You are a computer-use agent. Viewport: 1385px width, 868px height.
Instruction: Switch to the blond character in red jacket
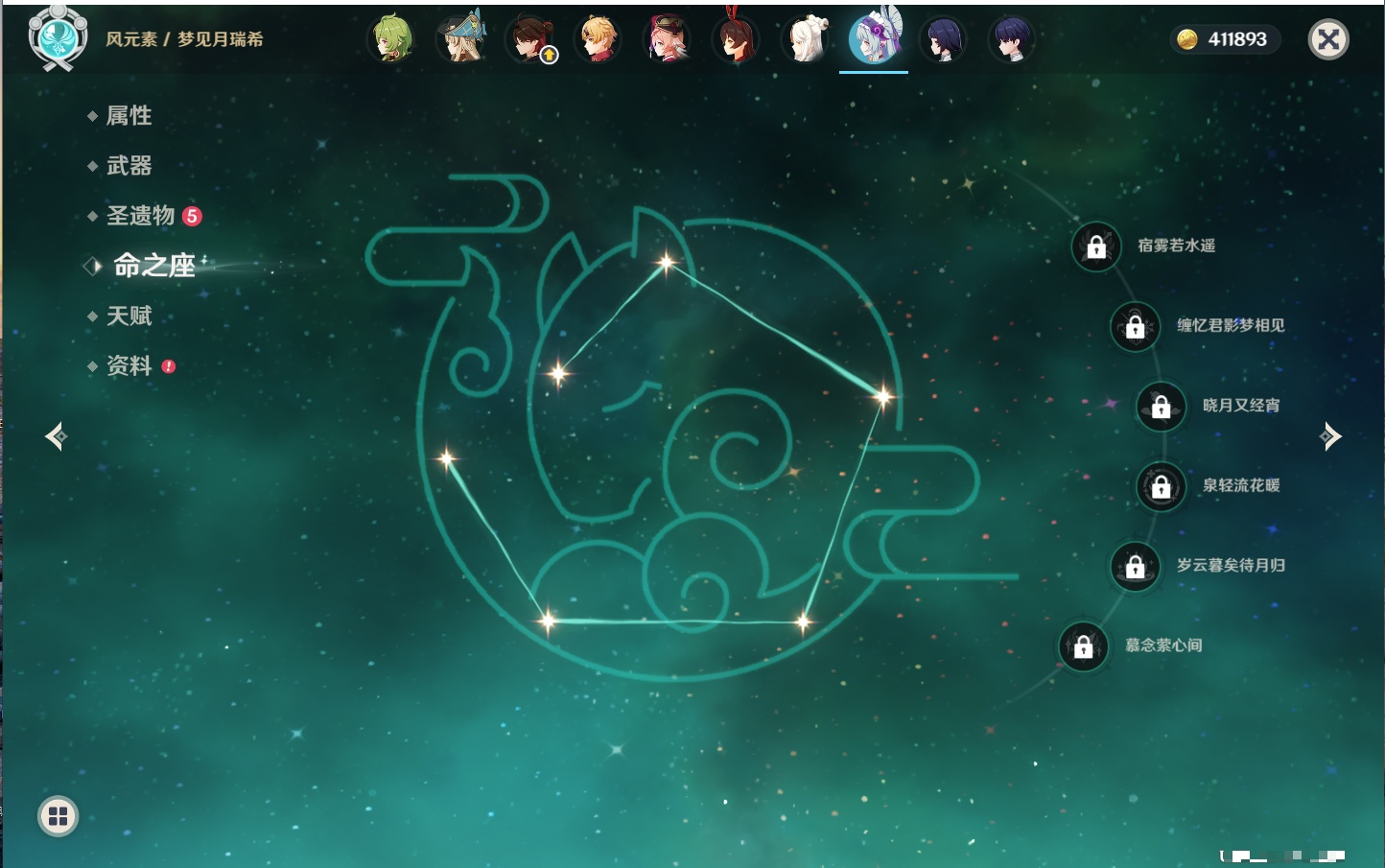coord(599,39)
